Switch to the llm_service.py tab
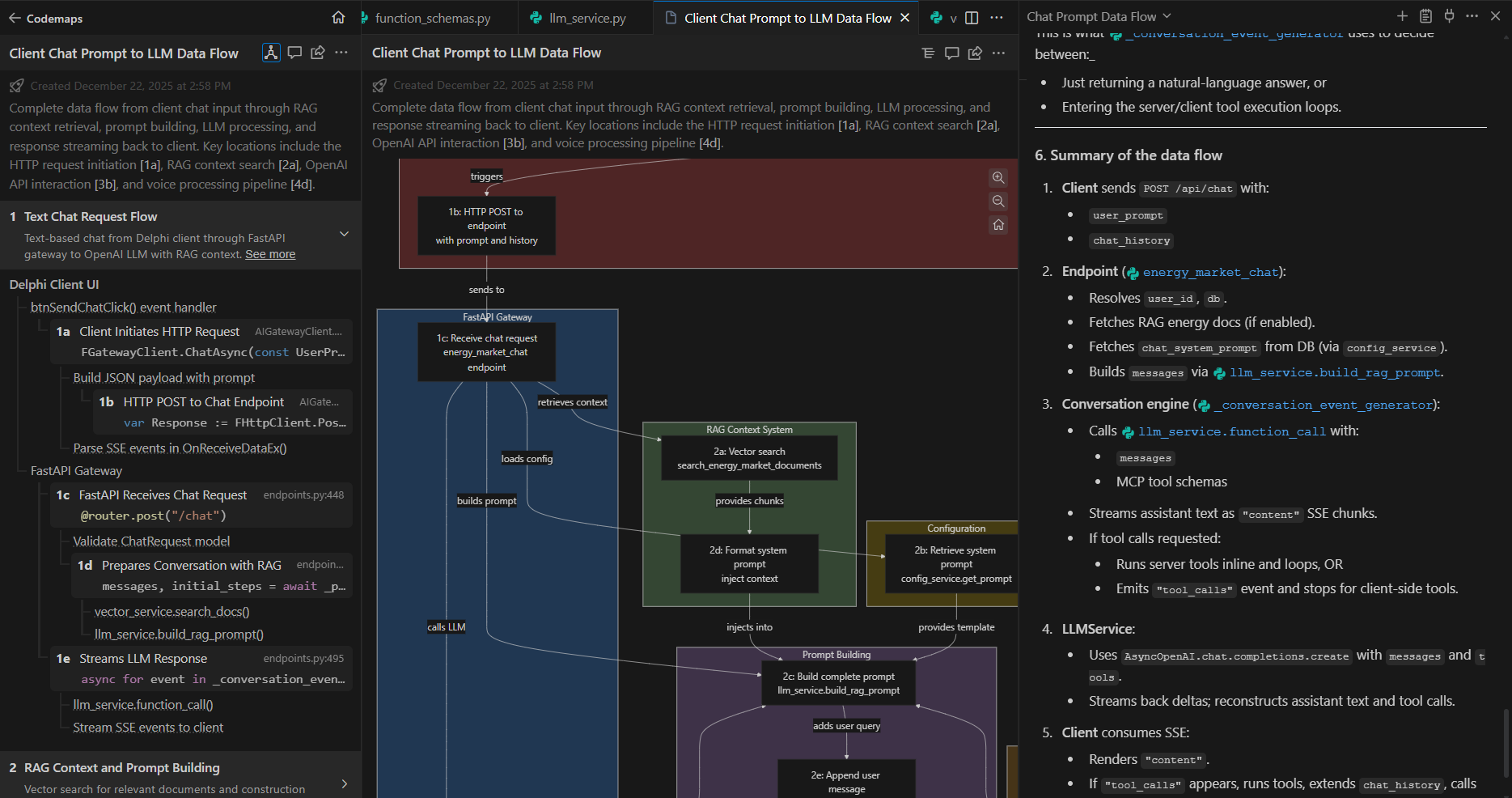Screen dimensions: 1512x798 [x=587, y=18]
